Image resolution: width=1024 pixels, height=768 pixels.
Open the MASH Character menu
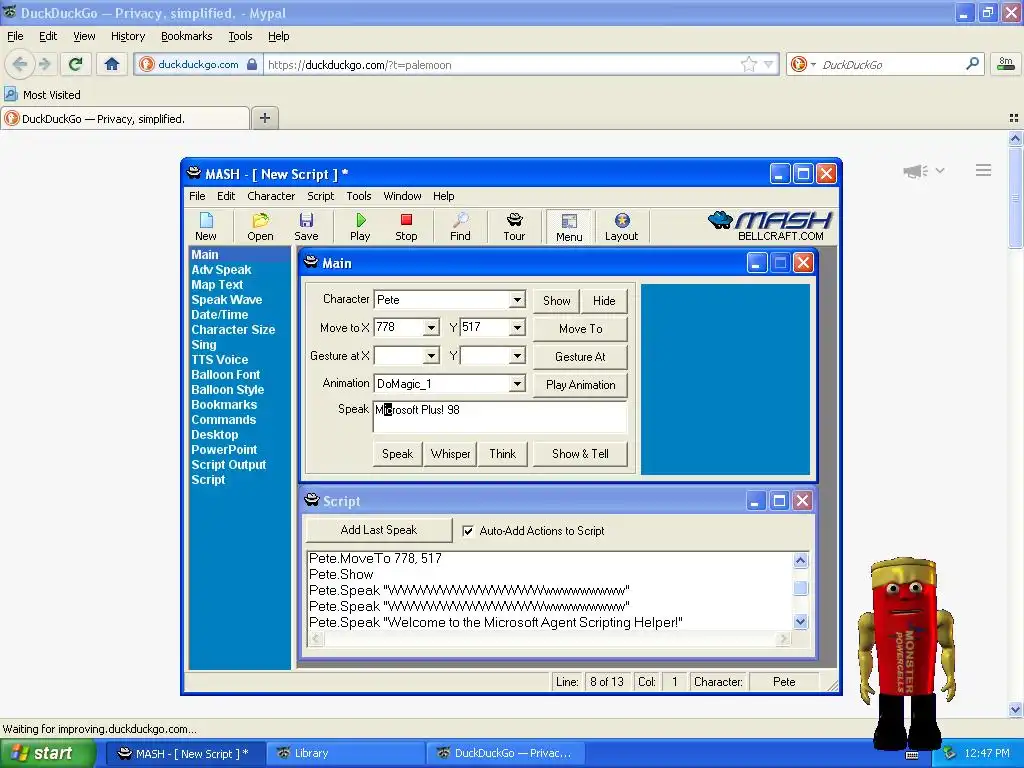271,196
